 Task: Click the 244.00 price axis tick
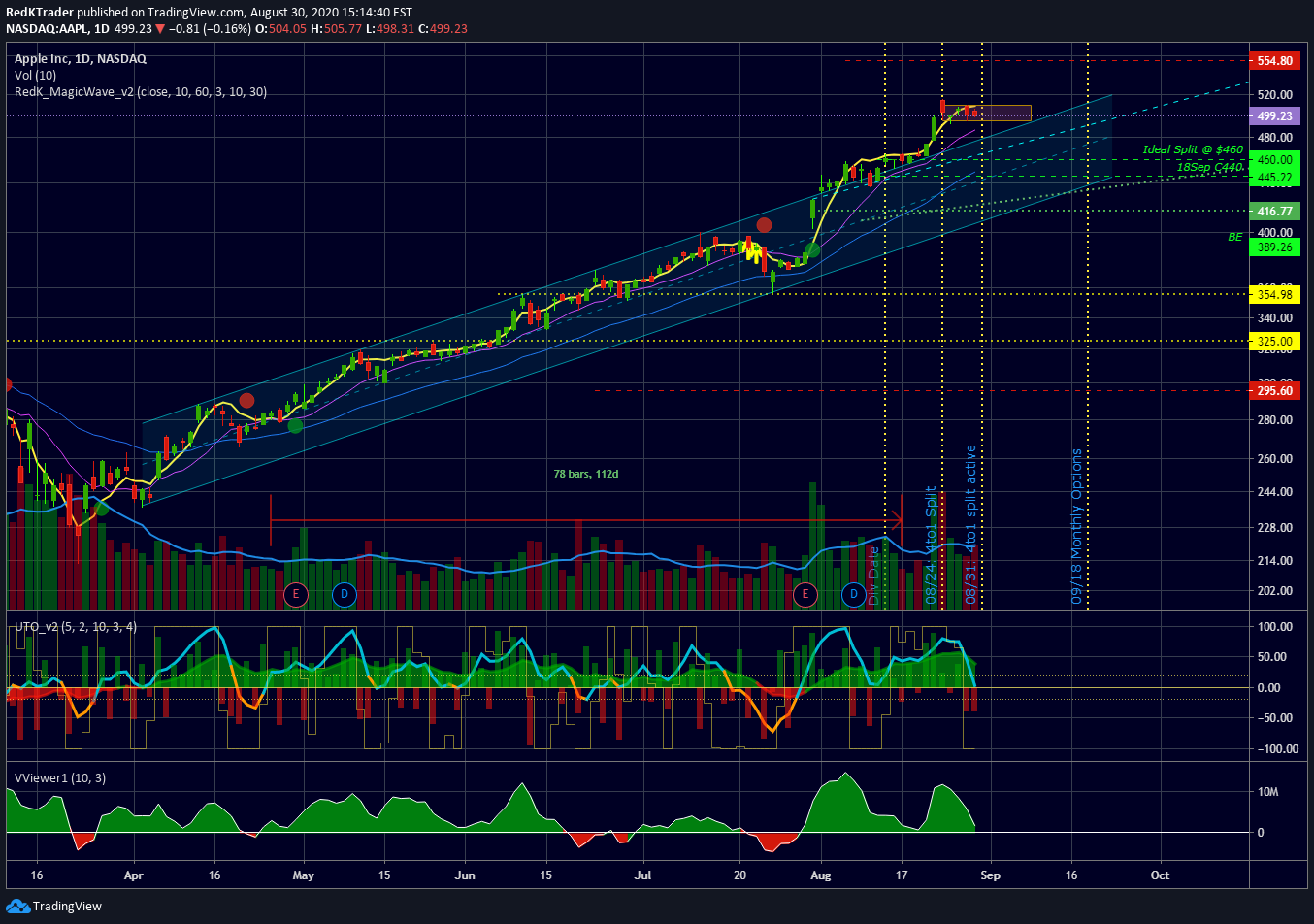click(x=1275, y=492)
